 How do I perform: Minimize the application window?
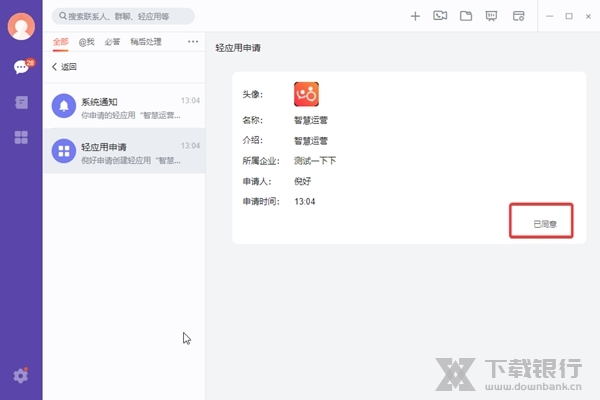click(x=549, y=16)
